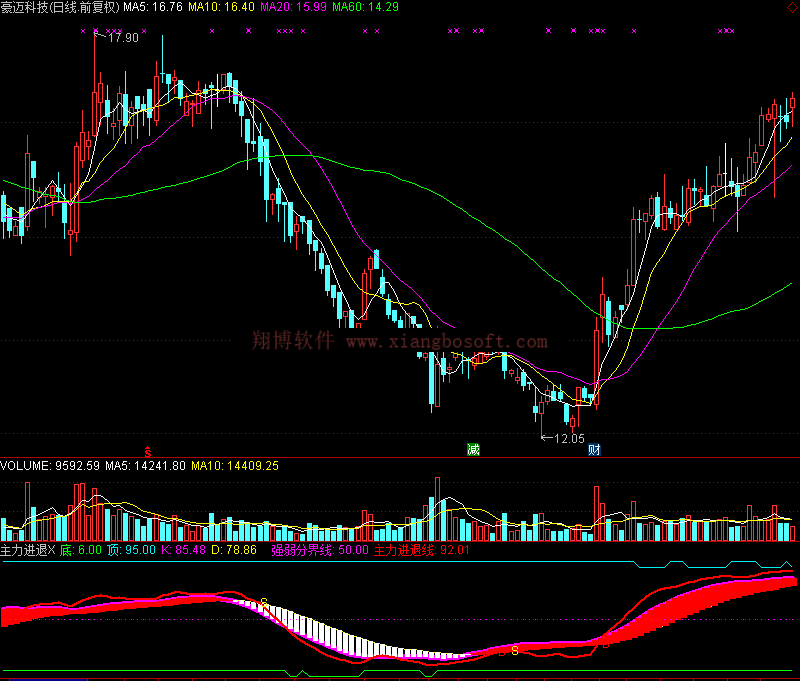
Task: Open the blue 财 financial report marker
Action: click(x=594, y=450)
